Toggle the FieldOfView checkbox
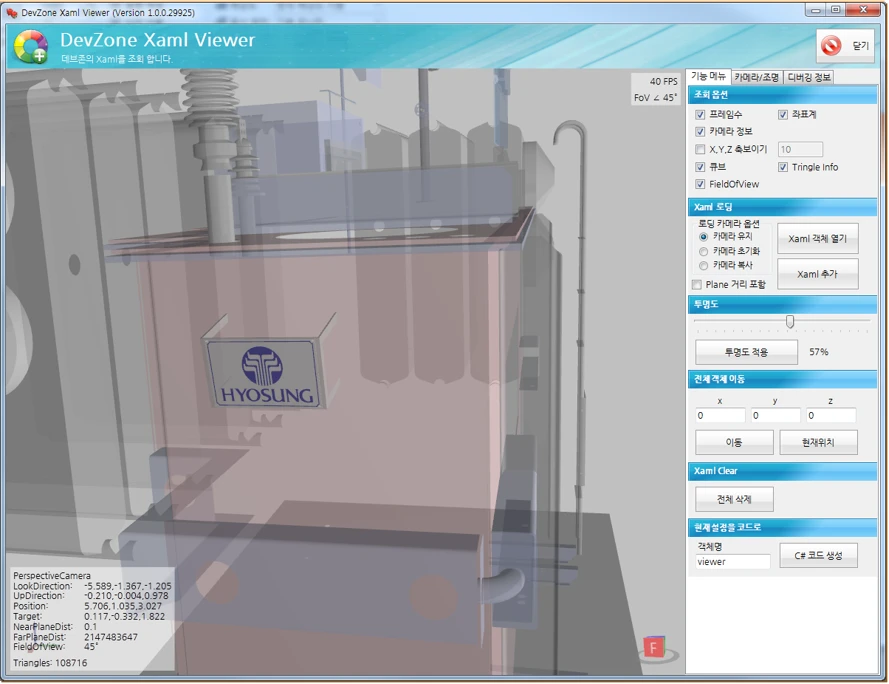The width and height of the screenshot is (889, 684). (x=700, y=184)
